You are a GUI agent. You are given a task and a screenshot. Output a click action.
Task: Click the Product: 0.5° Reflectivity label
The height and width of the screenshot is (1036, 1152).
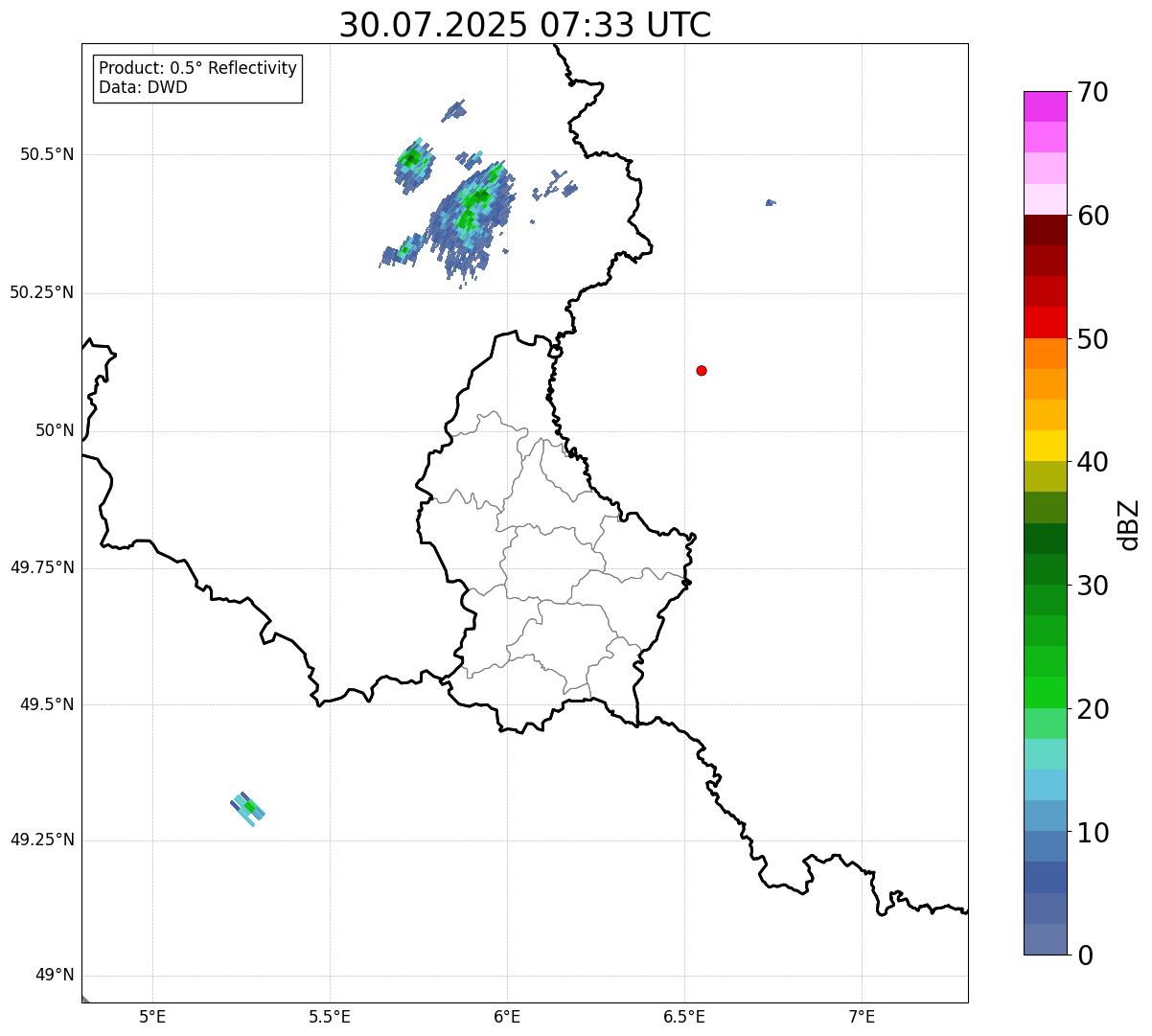click(198, 68)
